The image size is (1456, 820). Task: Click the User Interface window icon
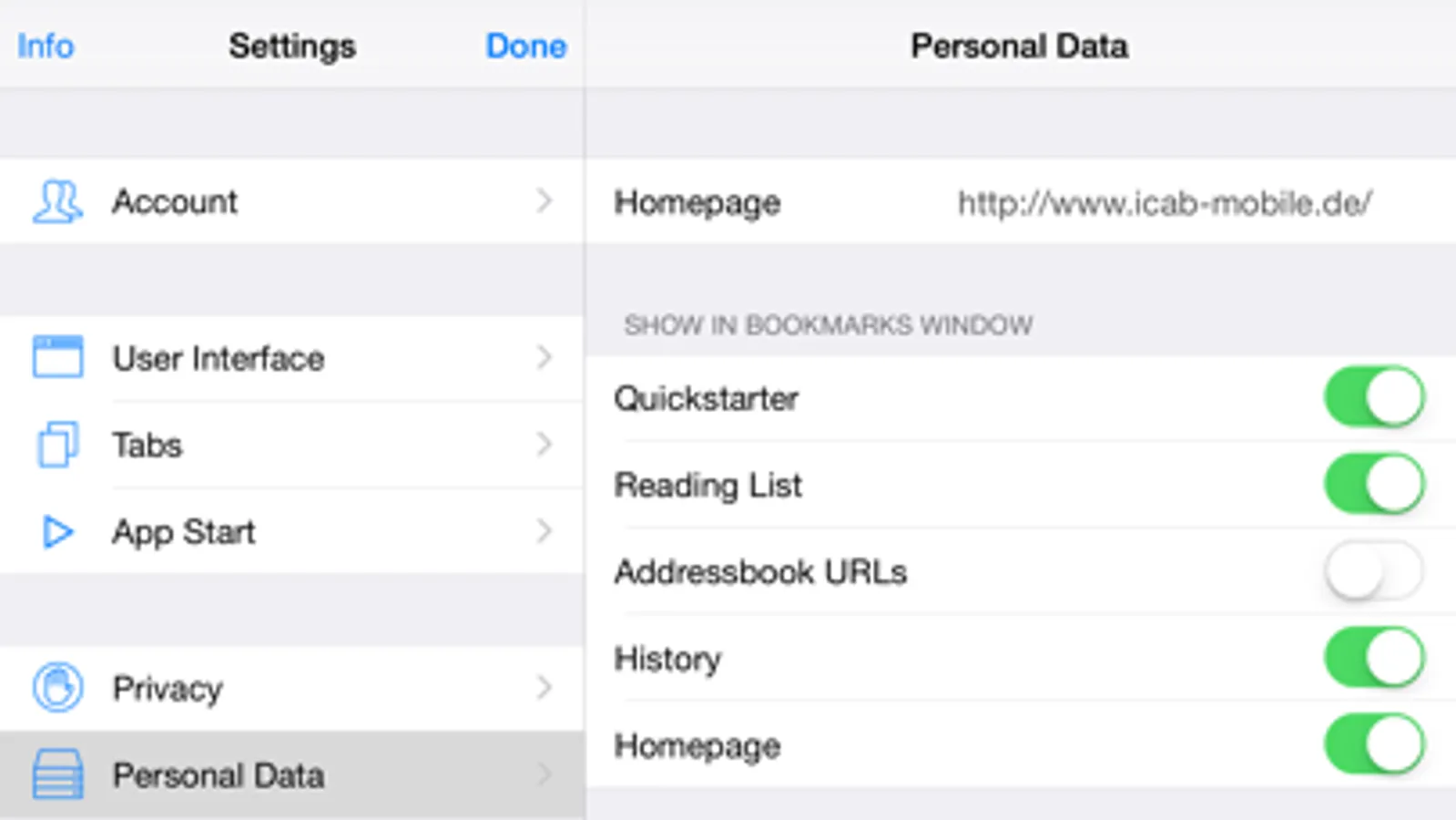57,357
